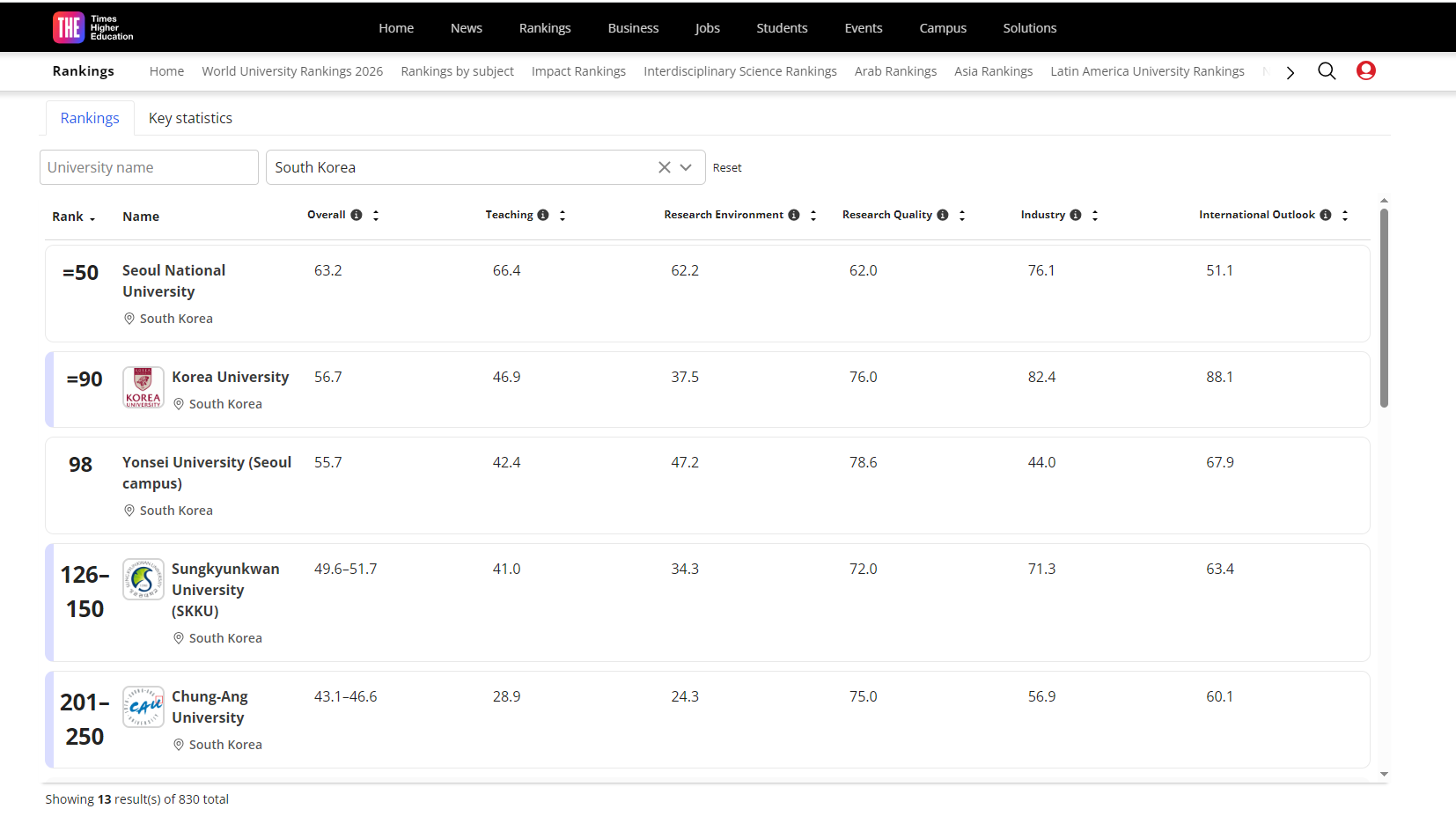The image size is (1456, 831).
Task: Open Business in top navigation
Action: [633, 28]
